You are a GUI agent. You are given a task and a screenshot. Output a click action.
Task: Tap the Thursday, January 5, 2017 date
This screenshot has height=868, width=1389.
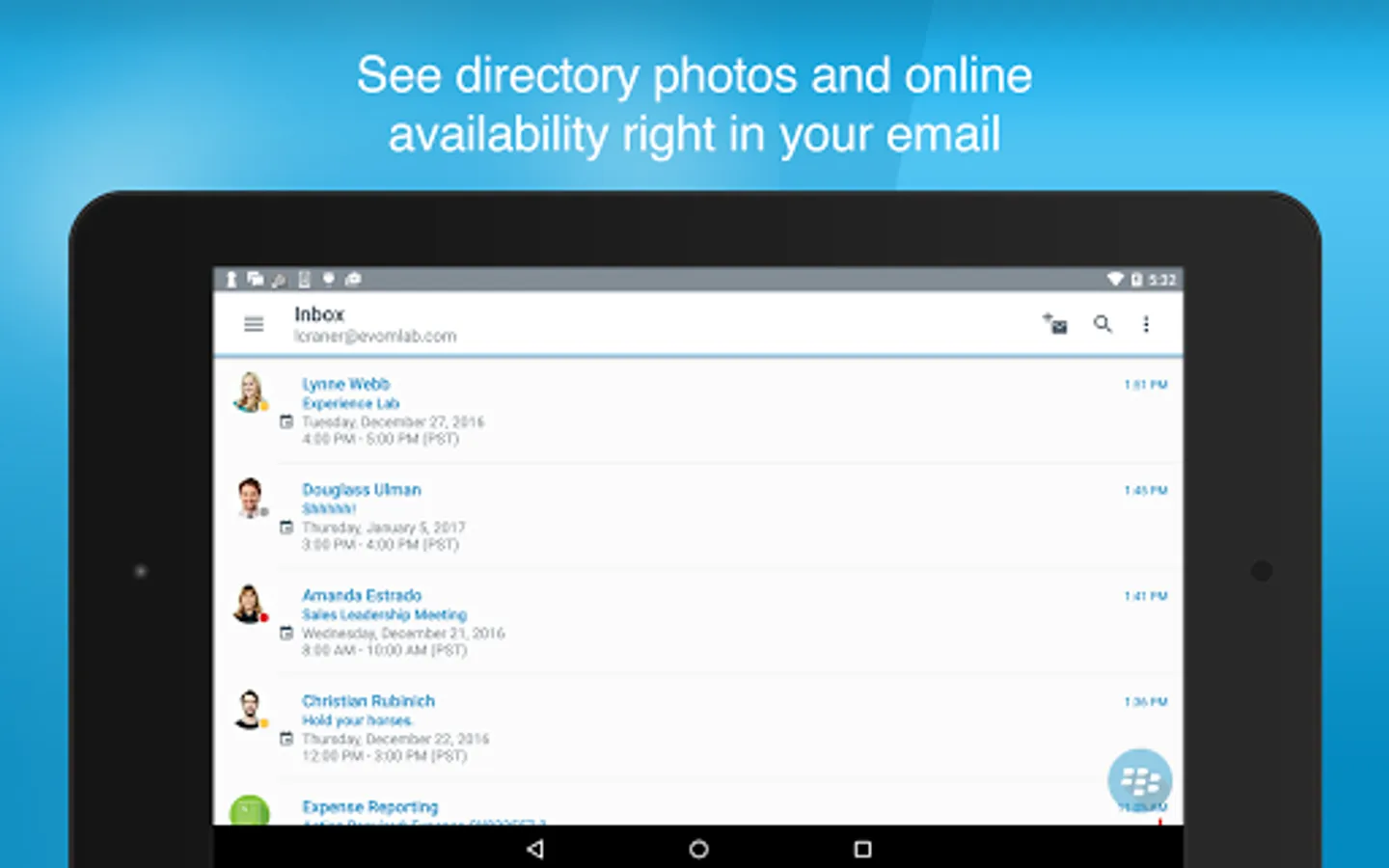click(383, 528)
